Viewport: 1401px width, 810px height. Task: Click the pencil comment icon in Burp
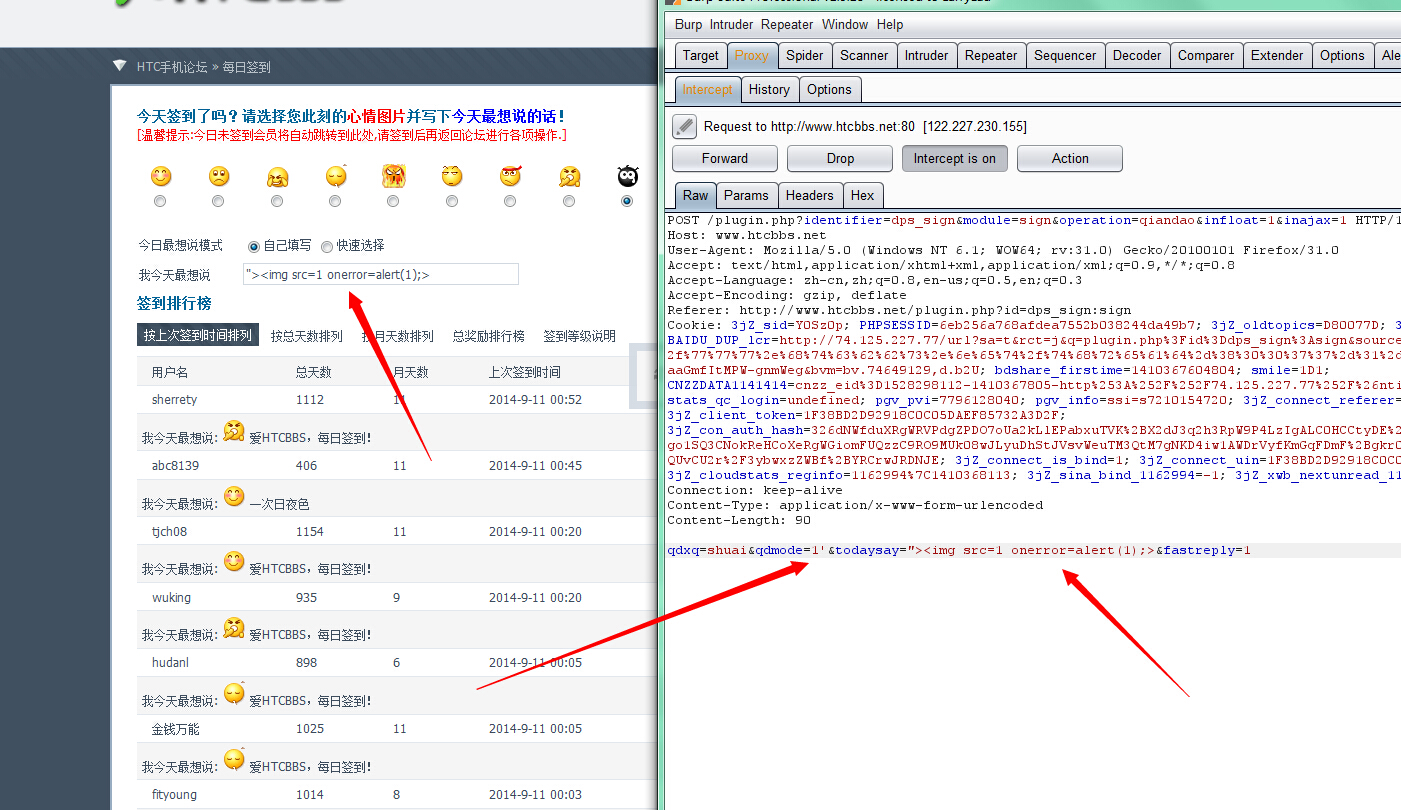(684, 126)
